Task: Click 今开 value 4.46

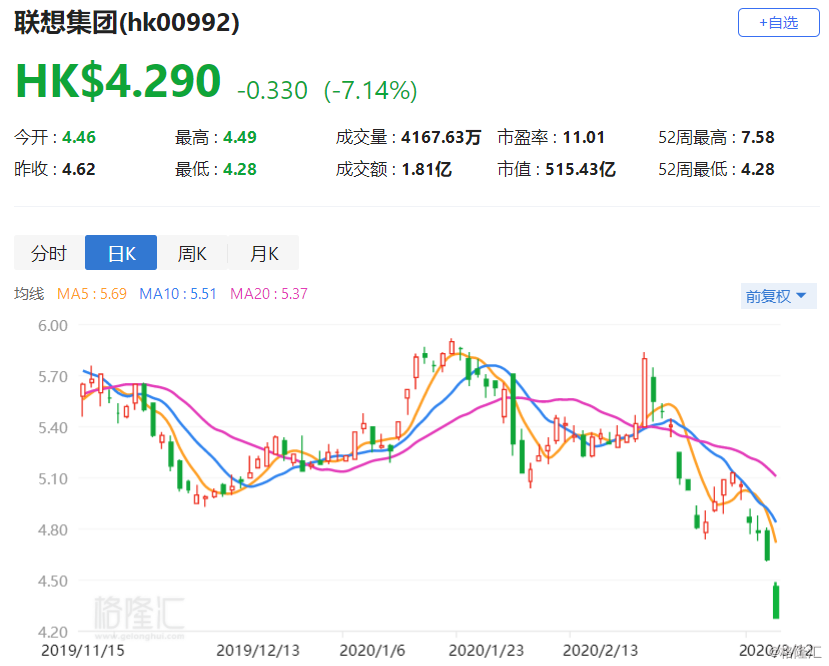Action: click(79, 137)
